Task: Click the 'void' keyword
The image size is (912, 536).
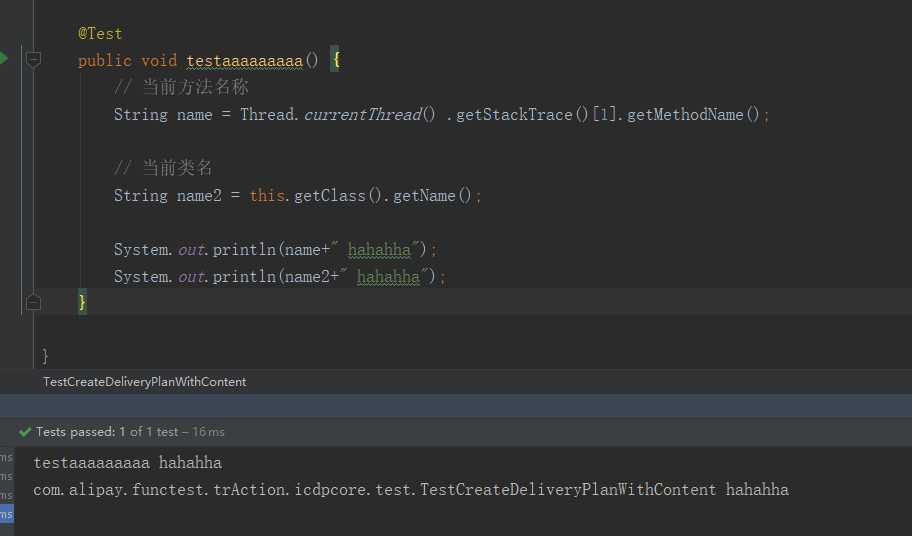Action: pyautogui.click(x=159, y=60)
